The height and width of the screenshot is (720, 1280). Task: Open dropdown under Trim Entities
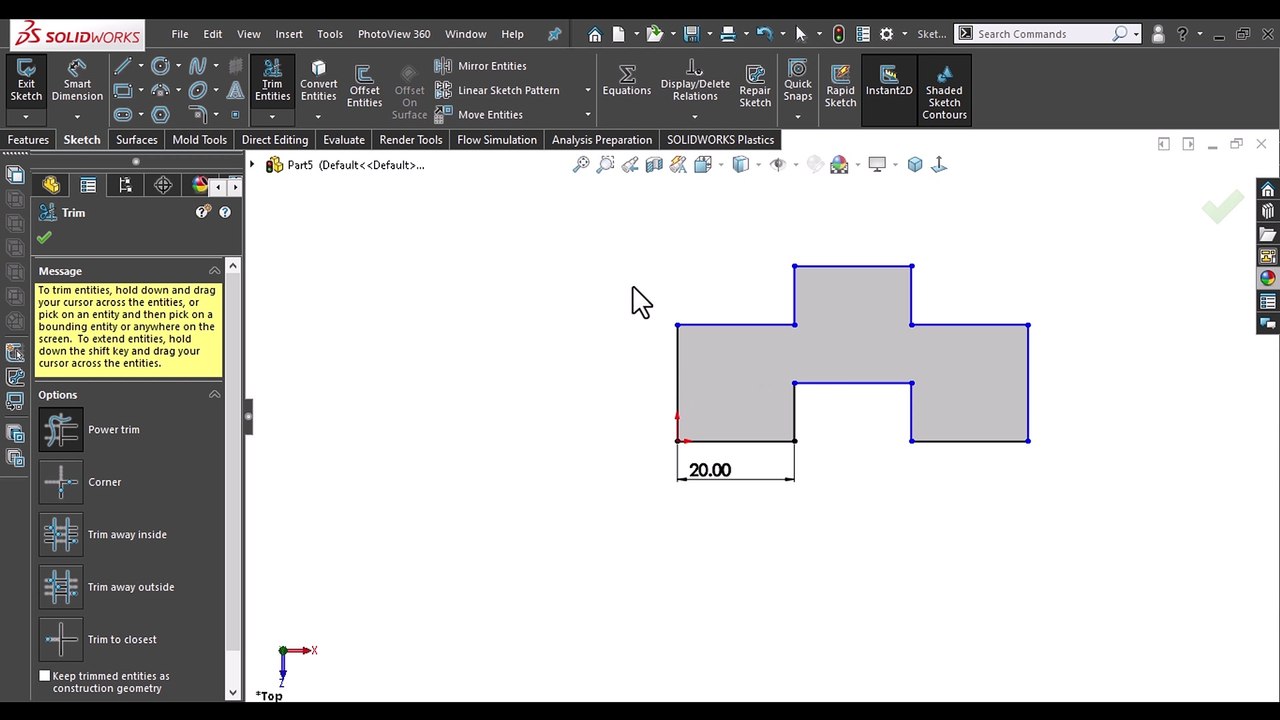coord(272,117)
